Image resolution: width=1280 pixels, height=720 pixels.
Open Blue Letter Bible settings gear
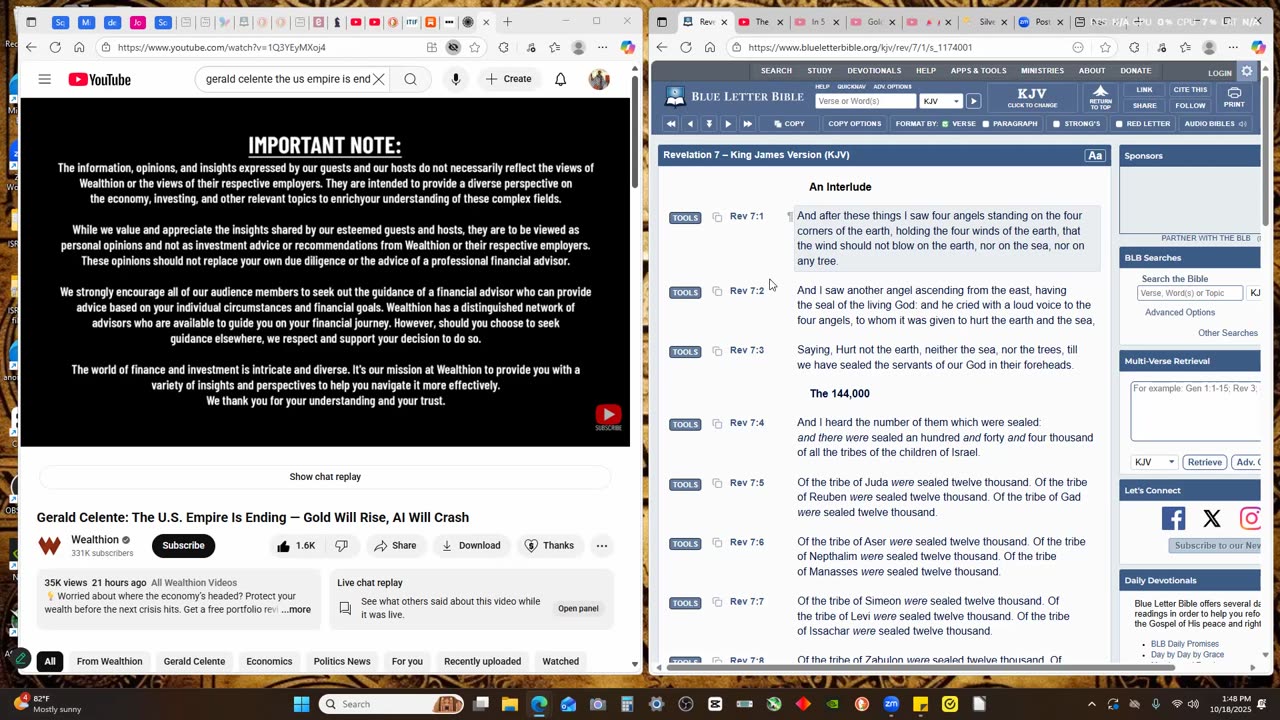tap(1247, 72)
